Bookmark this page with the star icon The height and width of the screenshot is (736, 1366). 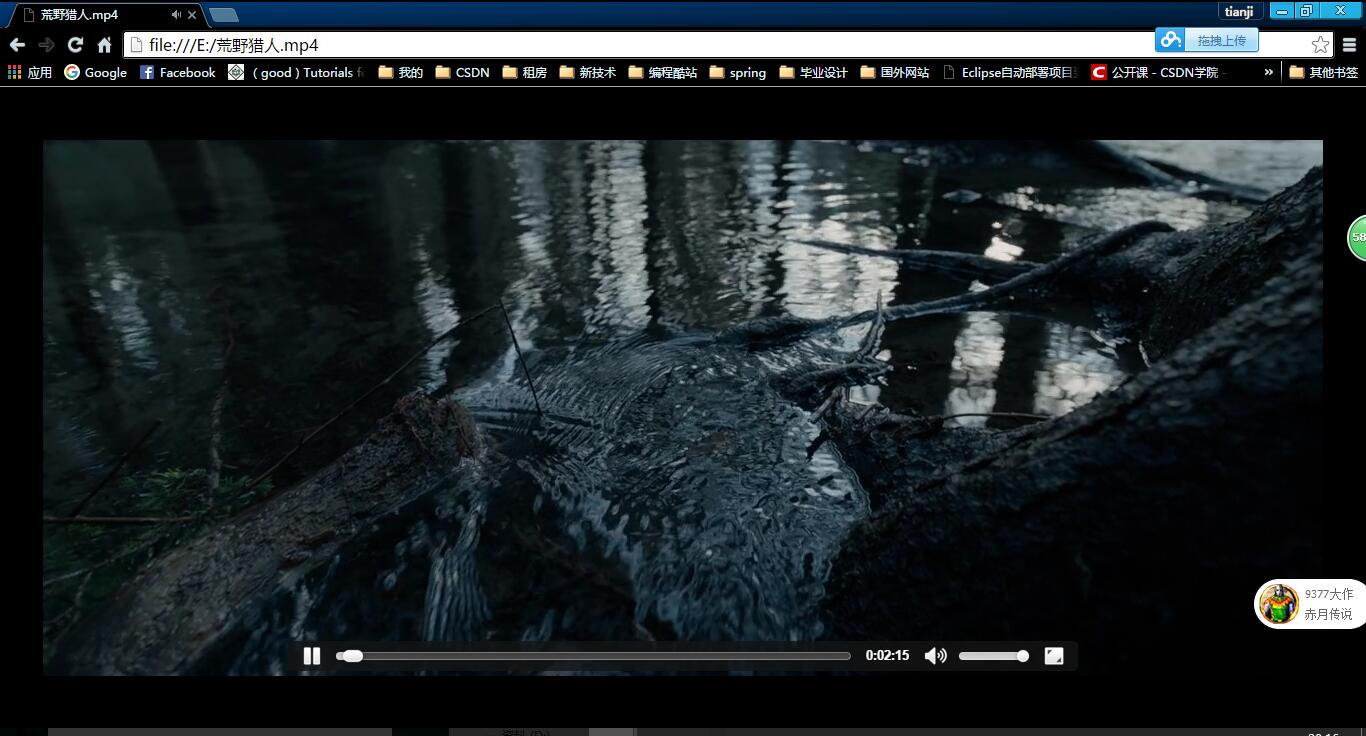[1320, 45]
